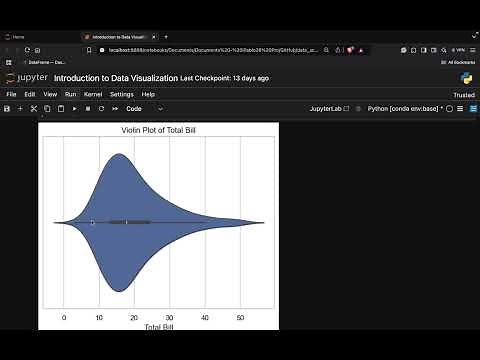480x360 pixels.
Task: Click the Jupyter logo
Action: click(27, 78)
